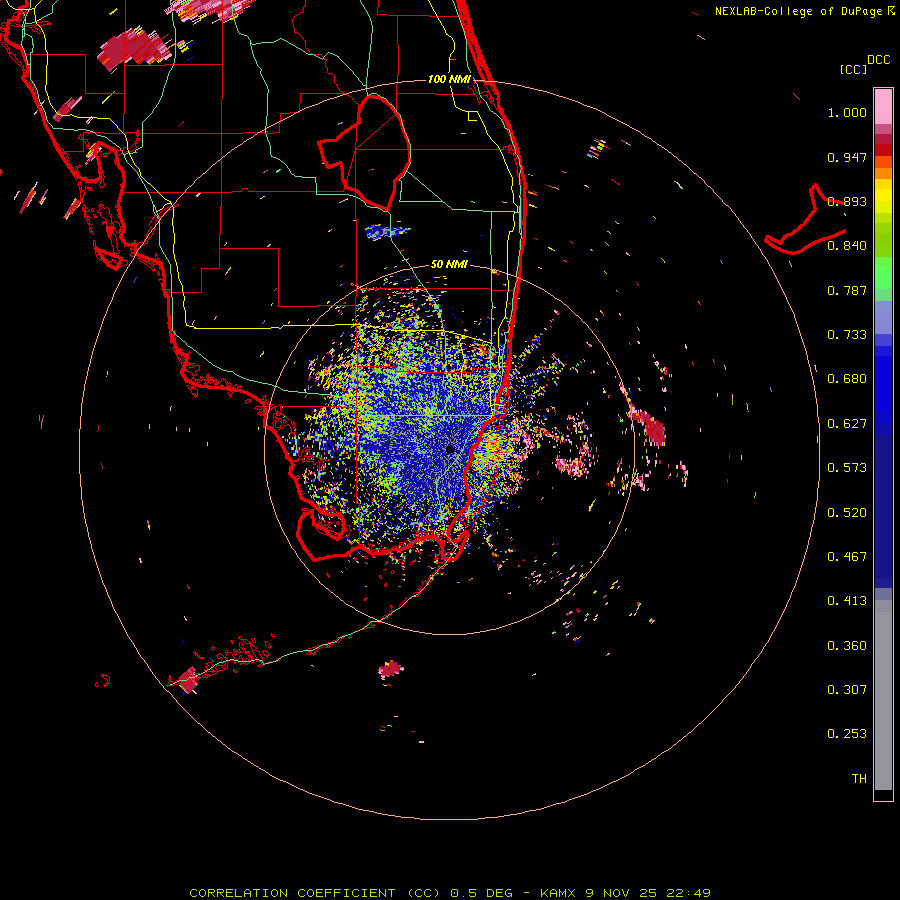Click the Correlation Coefficient KAMX caption text
The image size is (900, 900).
(x=450, y=893)
